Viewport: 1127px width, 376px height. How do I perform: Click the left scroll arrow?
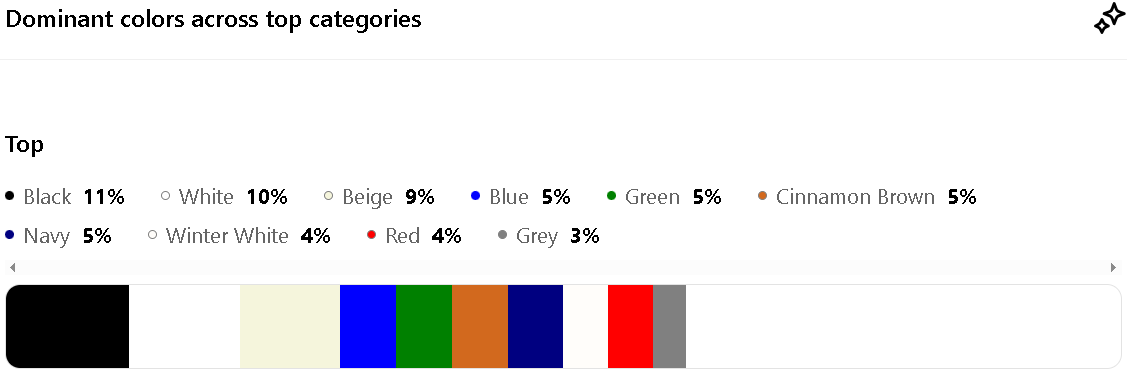[12, 267]
